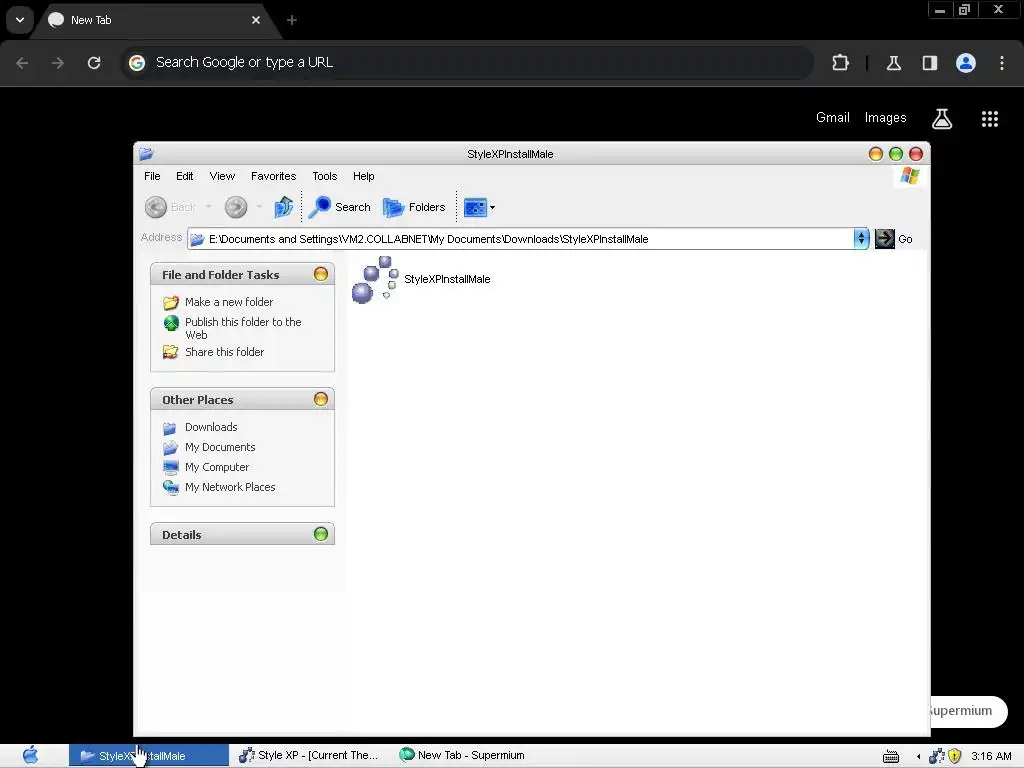Click the red close button of StyleXPInstallMale
This screenshot has height=768, width=1024.
(x=916, y=154)
